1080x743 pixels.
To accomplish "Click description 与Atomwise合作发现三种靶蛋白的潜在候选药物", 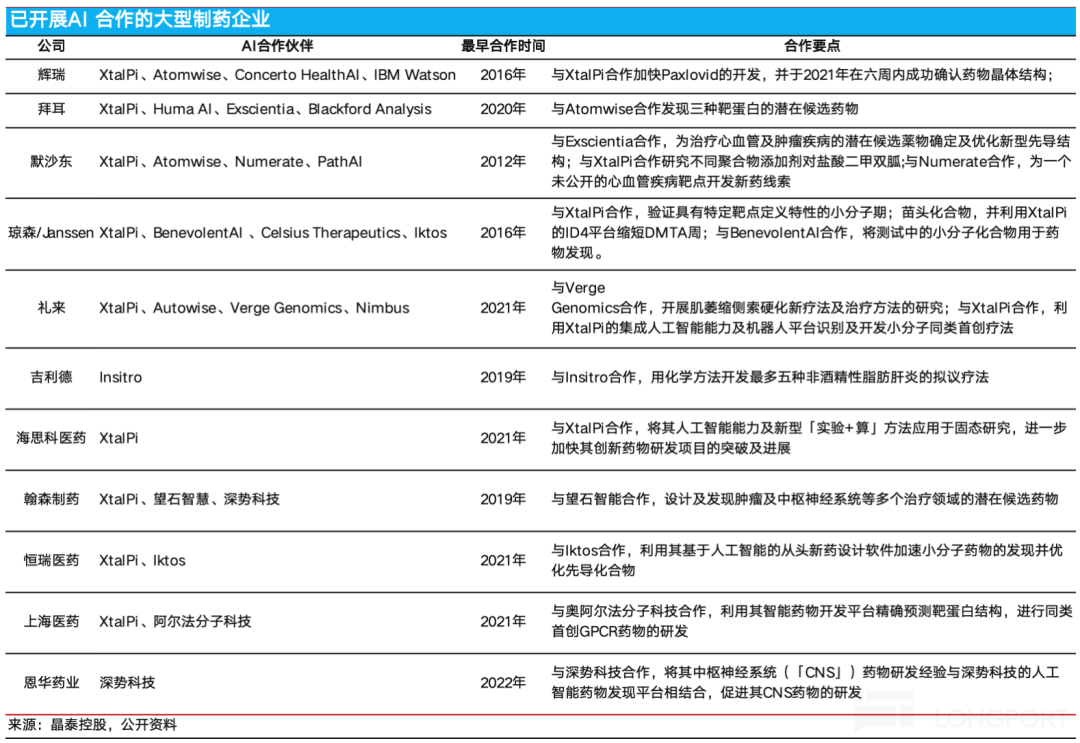I will (x=705, y=109).
